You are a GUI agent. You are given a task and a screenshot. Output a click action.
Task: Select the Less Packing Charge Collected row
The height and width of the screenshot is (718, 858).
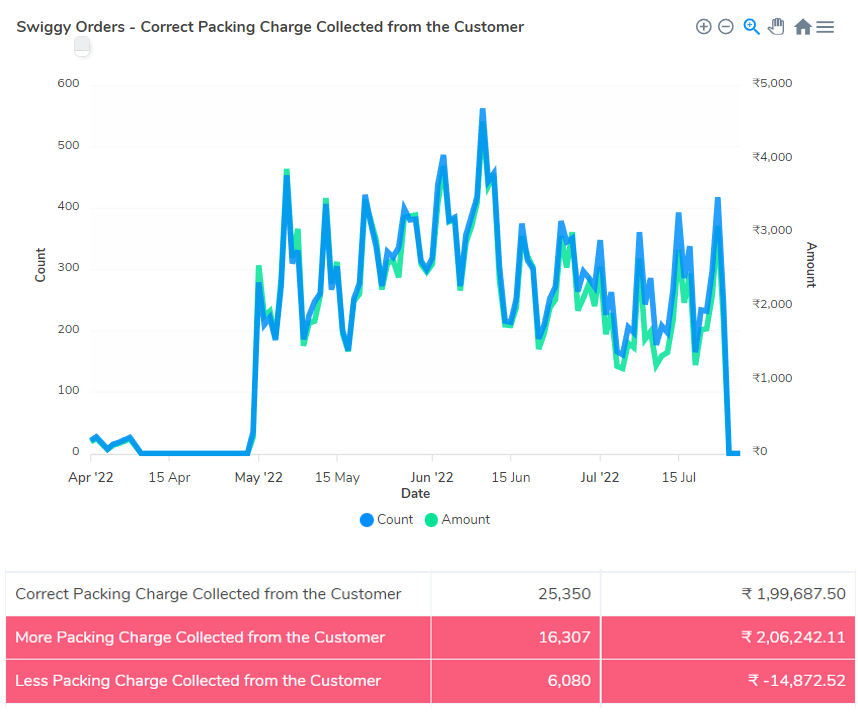coord(430,681)
